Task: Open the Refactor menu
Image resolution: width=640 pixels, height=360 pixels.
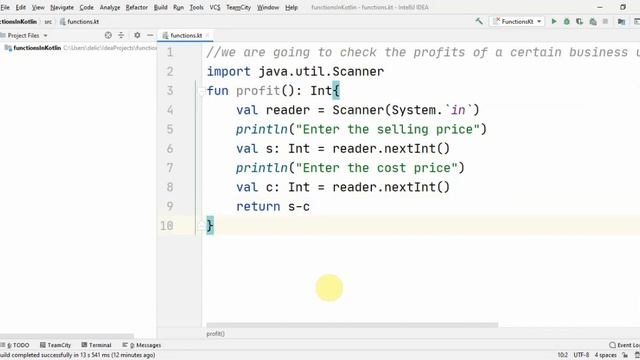Action: (x=136, y=7)
